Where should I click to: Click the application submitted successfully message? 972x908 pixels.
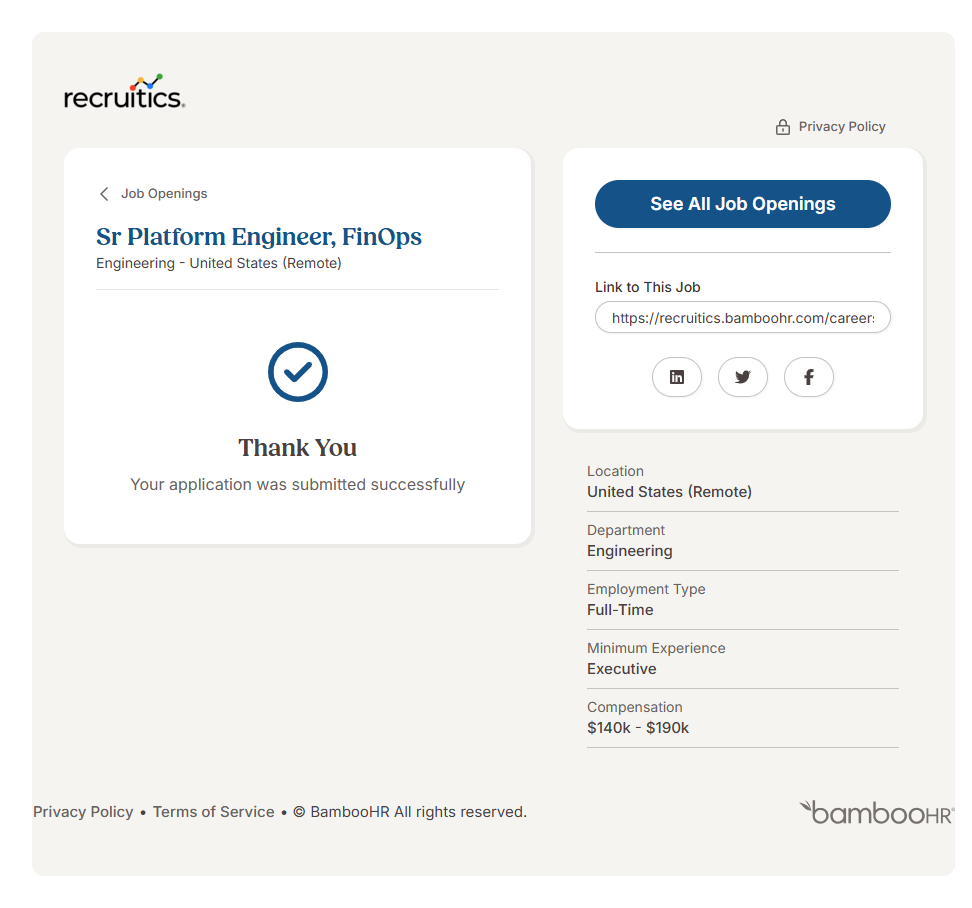298,485
